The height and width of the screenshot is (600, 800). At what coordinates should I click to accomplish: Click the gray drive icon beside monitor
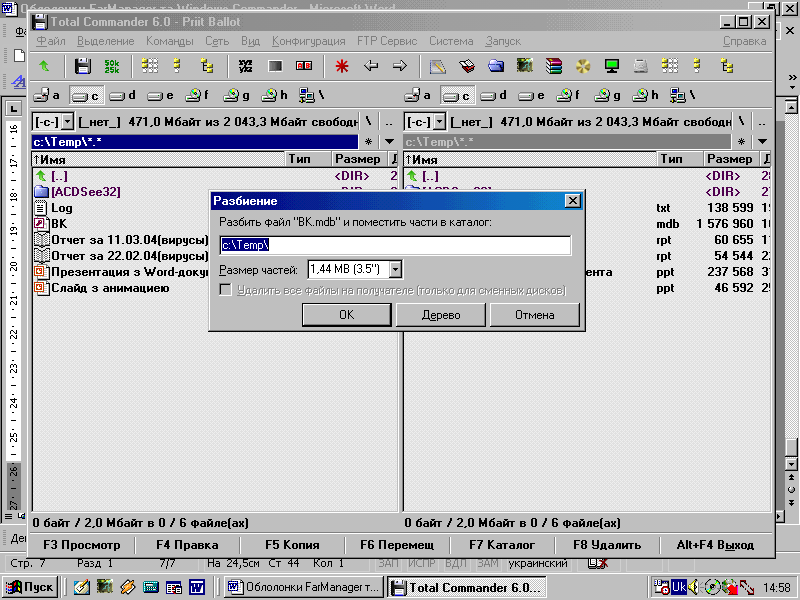pos(641,66)
